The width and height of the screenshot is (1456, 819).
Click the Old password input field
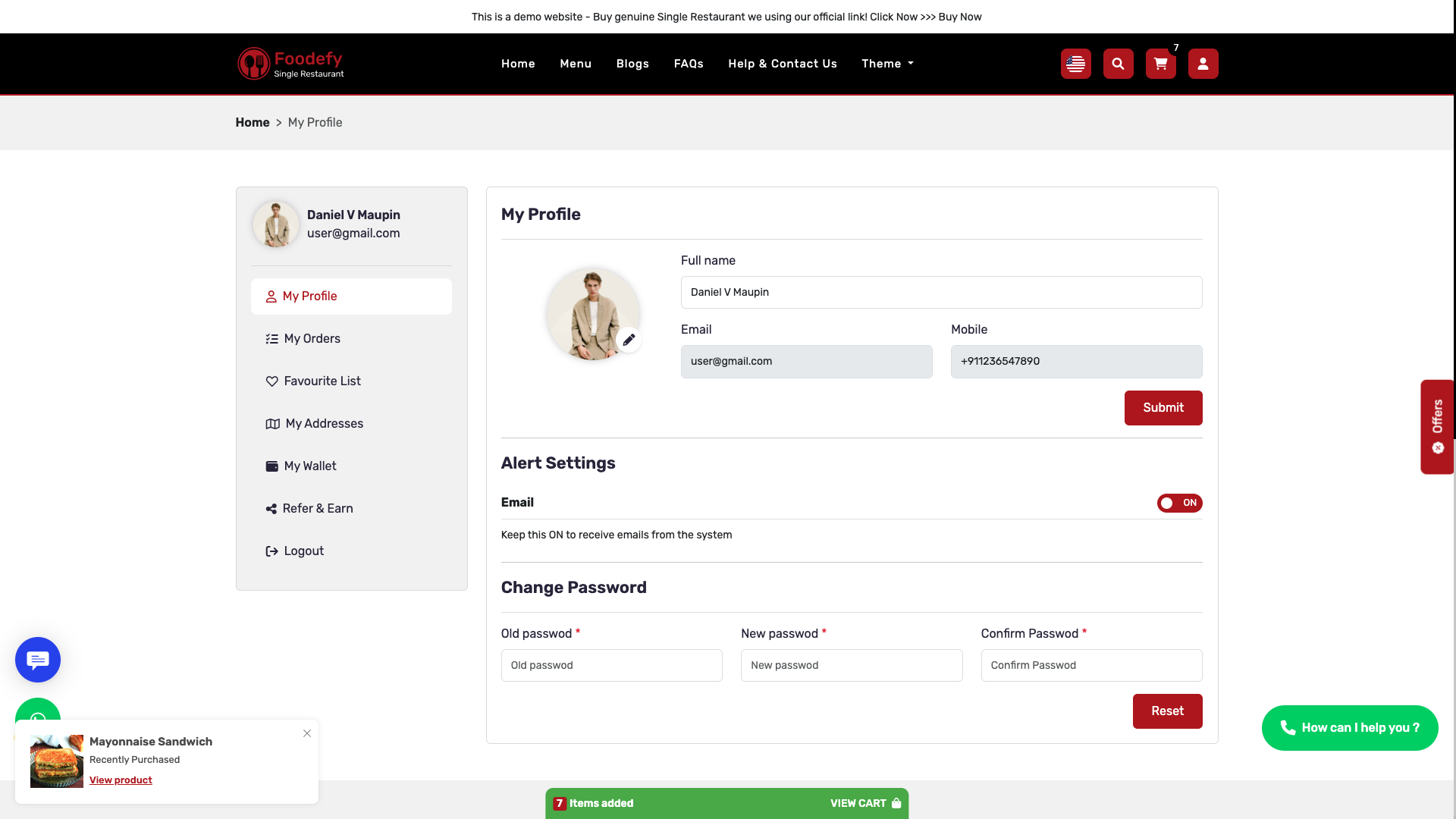(611, 665)
